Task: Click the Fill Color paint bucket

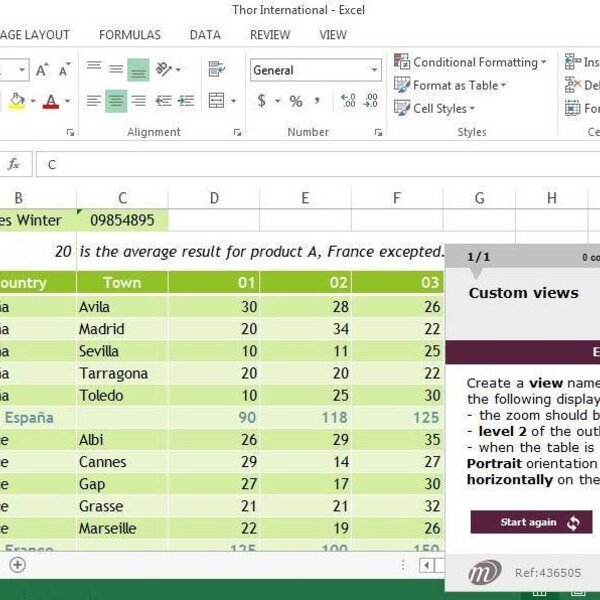Action: click(17, 101)
